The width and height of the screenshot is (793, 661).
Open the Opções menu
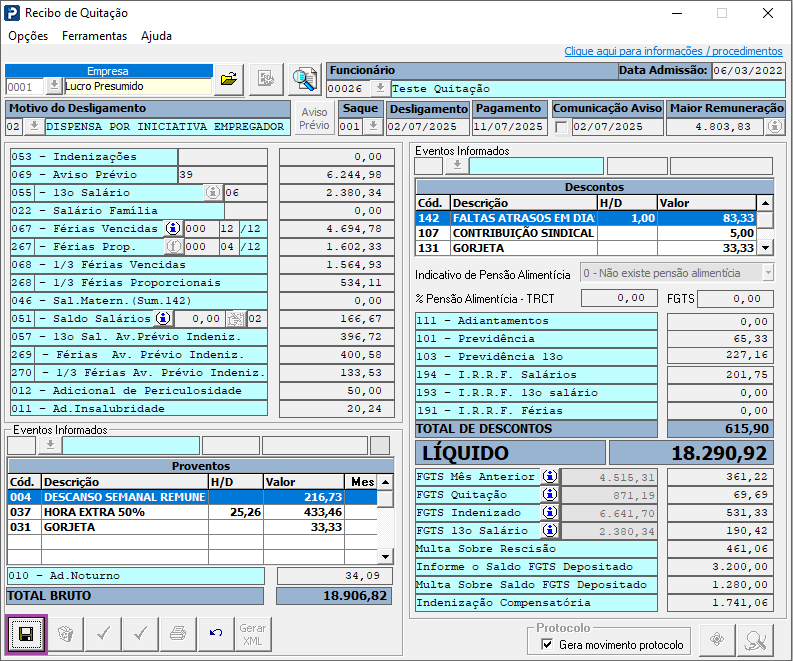28,36
